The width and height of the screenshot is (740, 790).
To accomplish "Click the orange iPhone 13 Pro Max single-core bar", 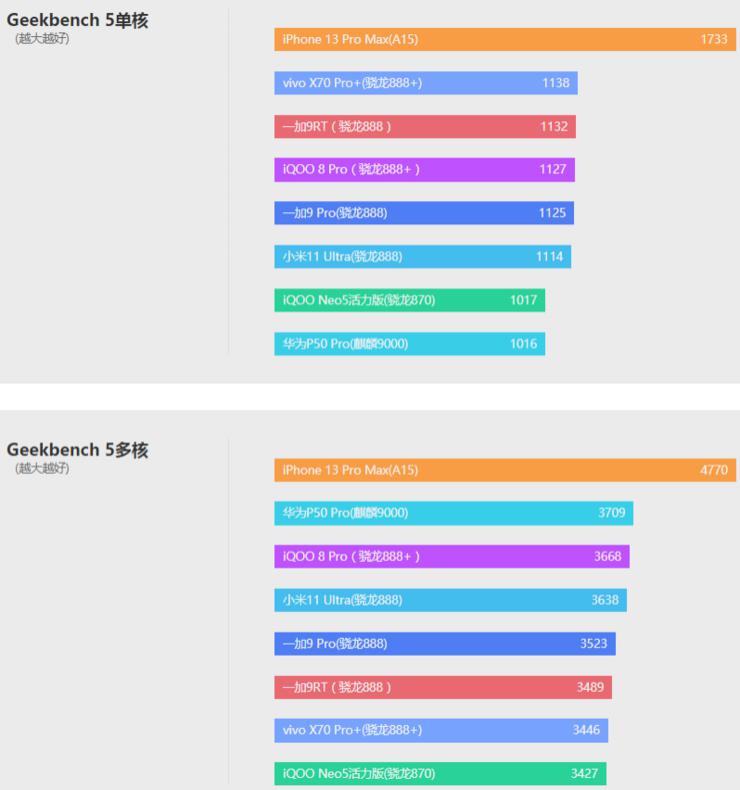I will tap(505, 39).
